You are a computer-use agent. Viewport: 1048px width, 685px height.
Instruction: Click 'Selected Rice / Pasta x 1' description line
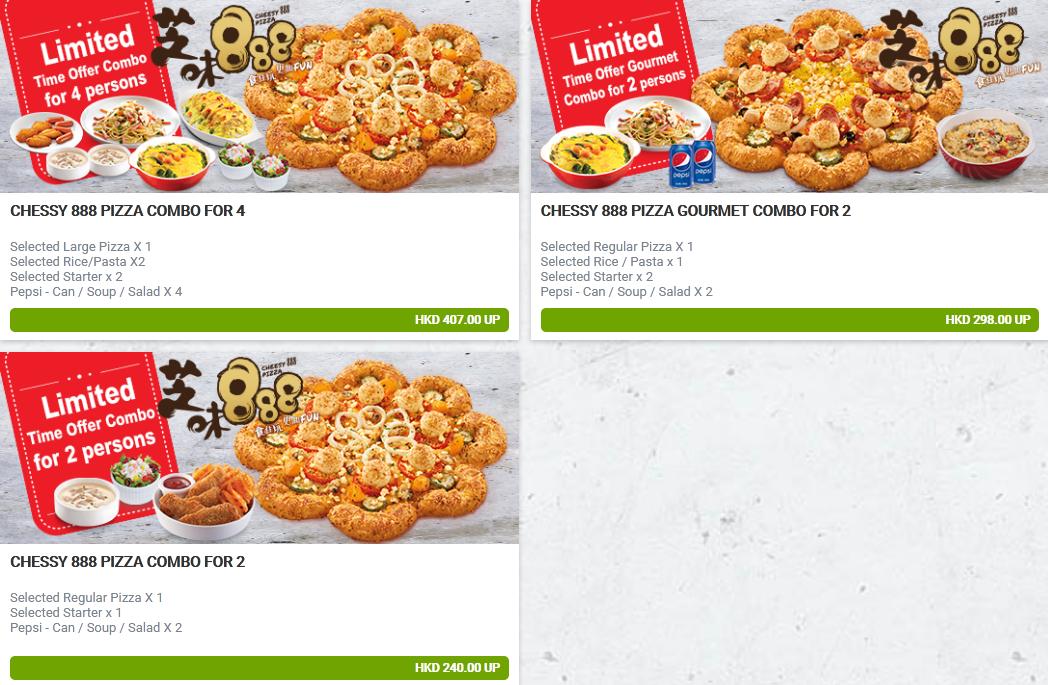point(612,261)
